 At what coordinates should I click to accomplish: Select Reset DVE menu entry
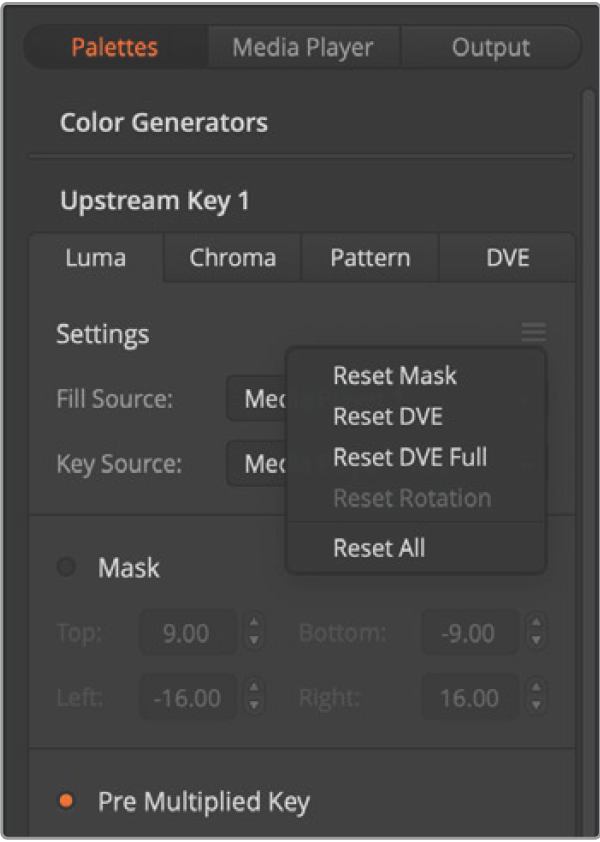387,417
